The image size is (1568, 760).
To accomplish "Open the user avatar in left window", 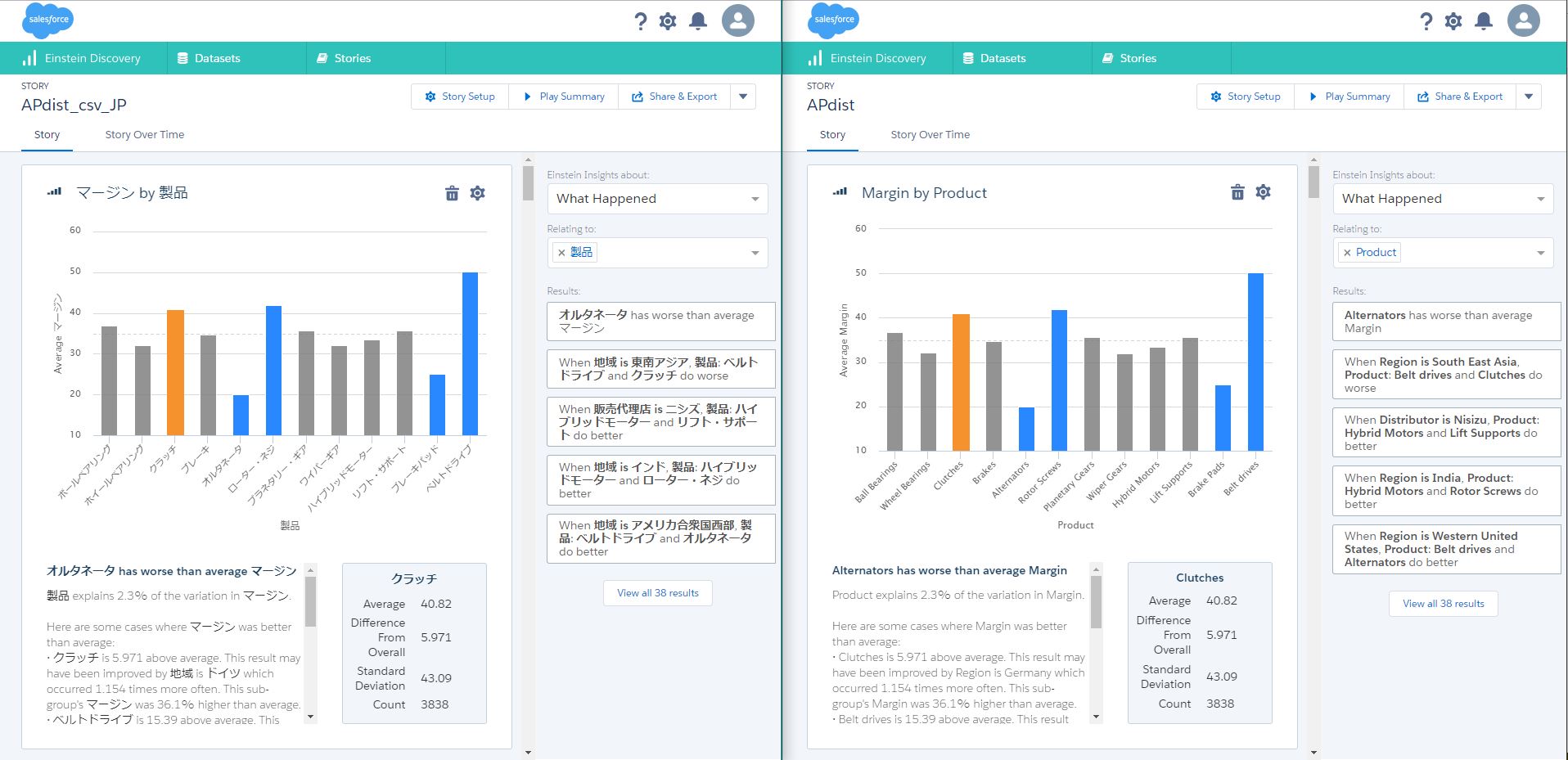I will pyautogui.click(x=737, y=21).
